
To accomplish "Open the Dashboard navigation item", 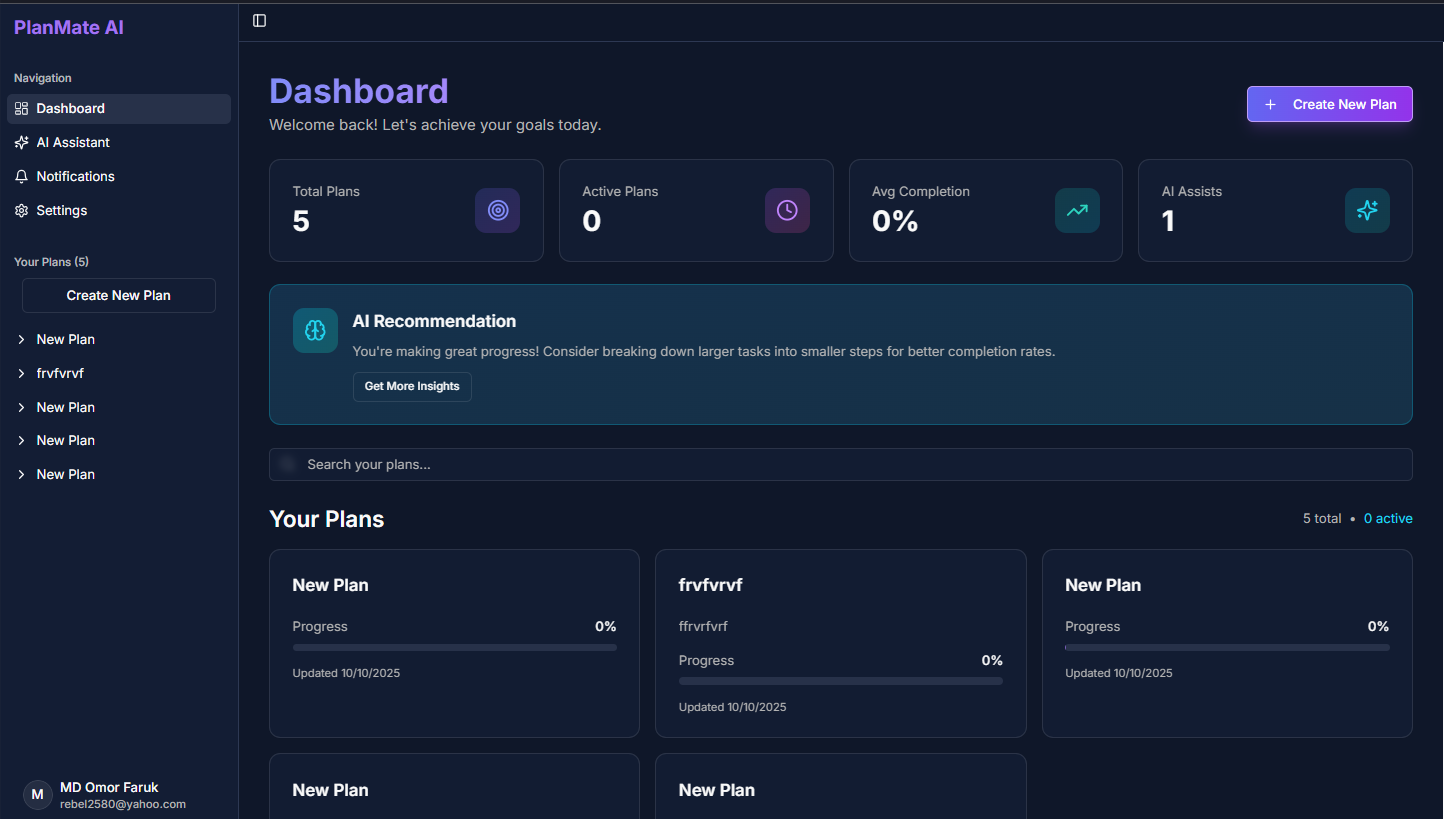I will pyautogui.click(x=70, y=108).
